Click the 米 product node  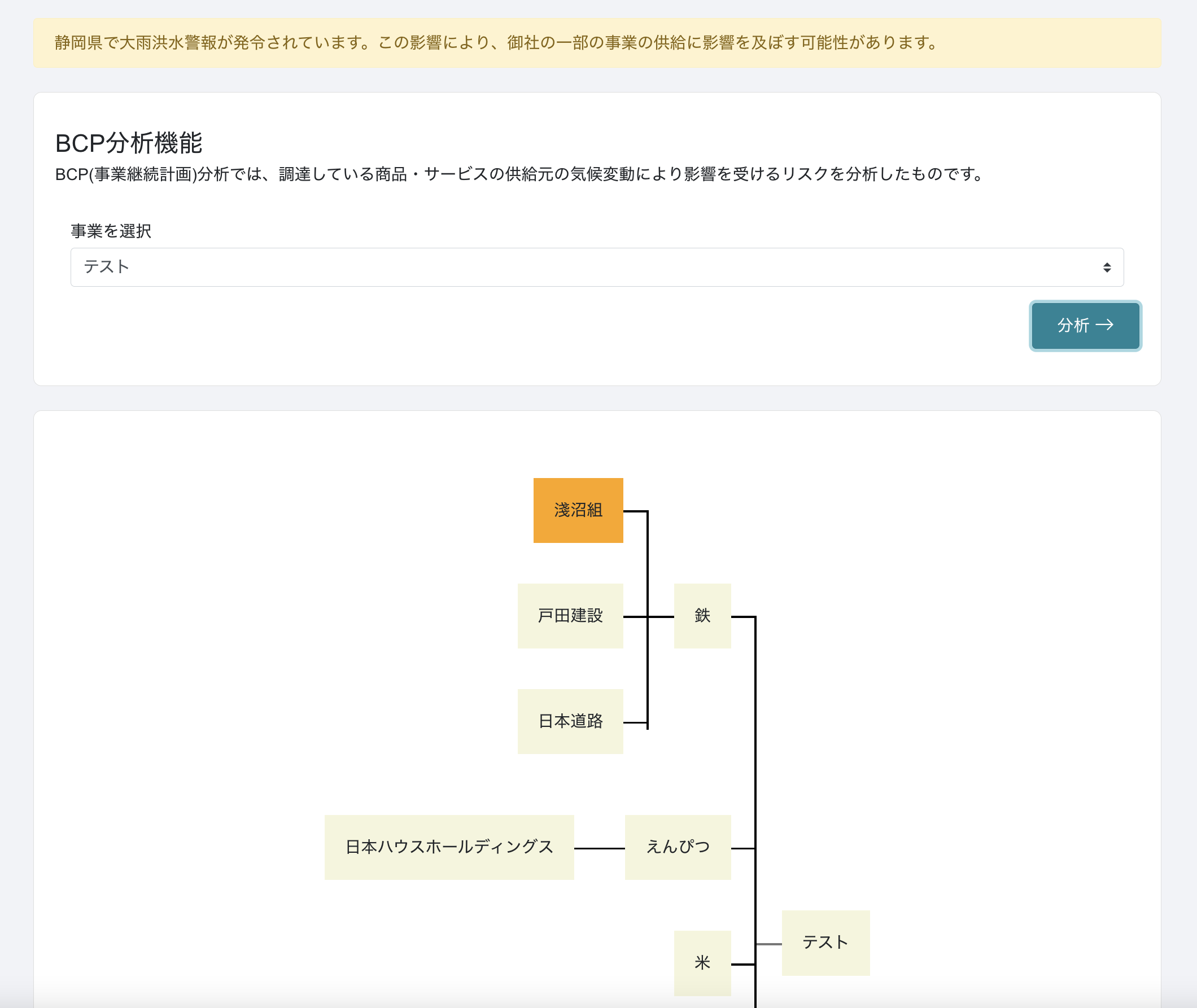(x=702, y=963)
